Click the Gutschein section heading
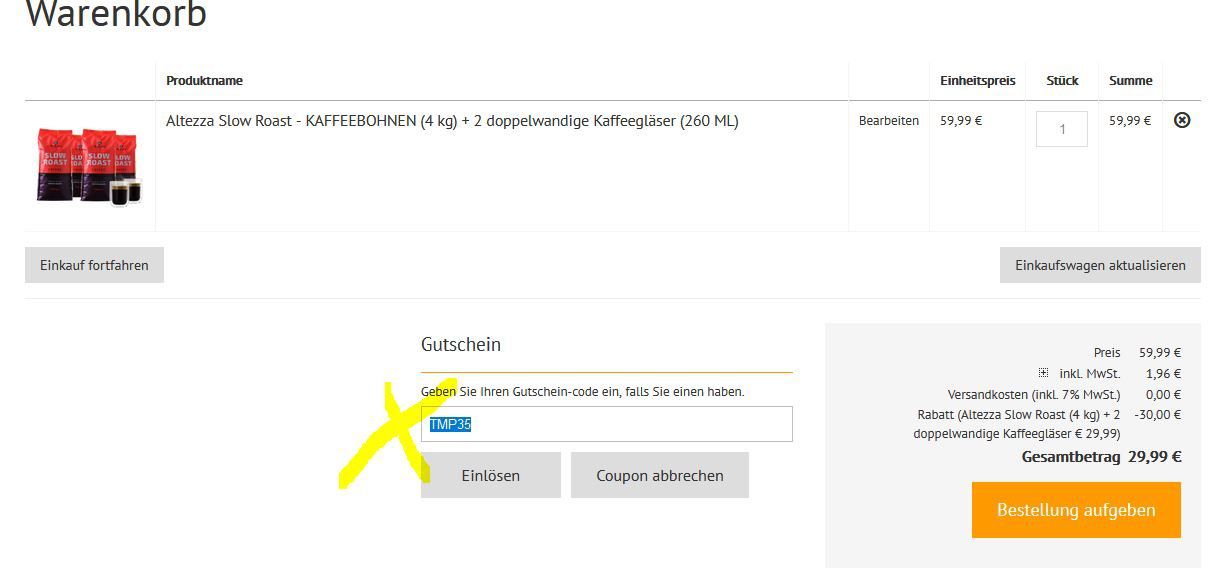 461,344
